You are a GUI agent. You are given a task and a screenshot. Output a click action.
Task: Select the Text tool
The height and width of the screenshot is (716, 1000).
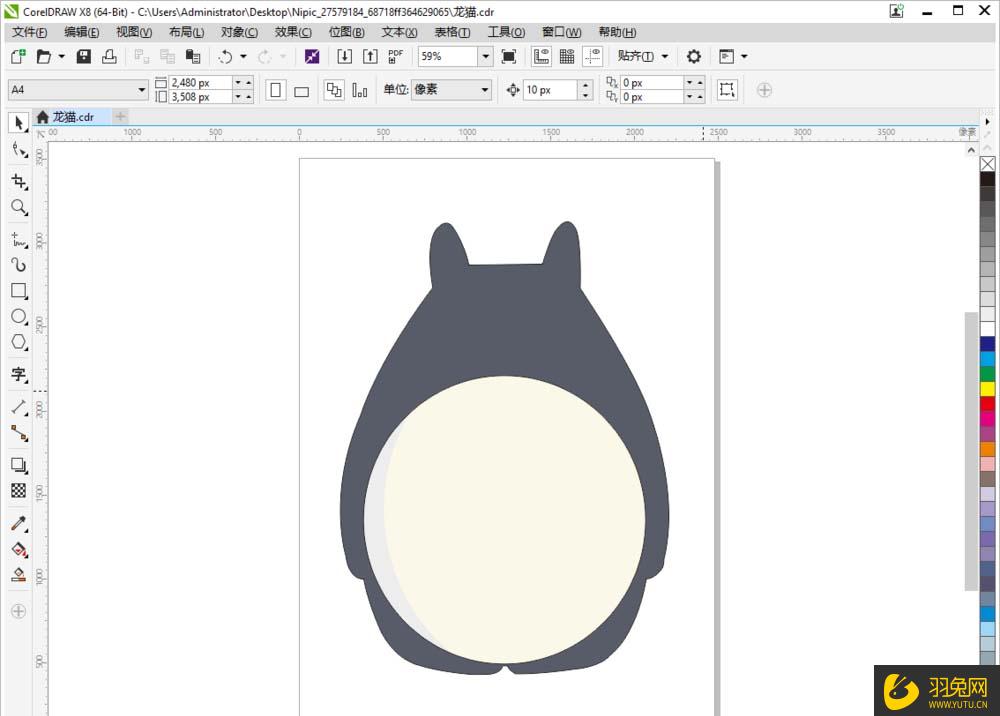[19, 374]
